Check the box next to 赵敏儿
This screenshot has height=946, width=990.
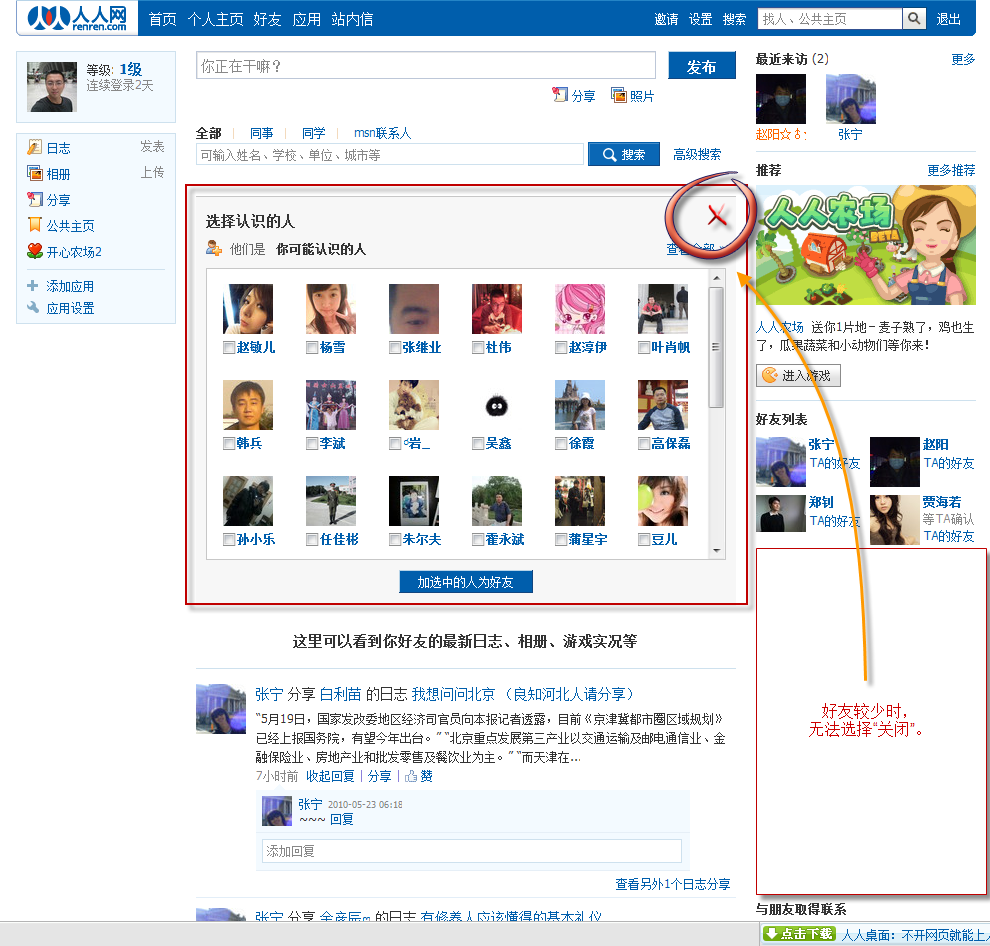click(229, 348)
